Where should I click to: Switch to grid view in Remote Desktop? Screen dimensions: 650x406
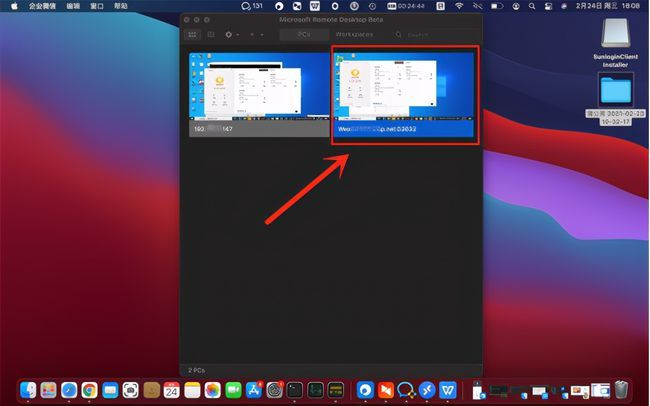point(192,34)
